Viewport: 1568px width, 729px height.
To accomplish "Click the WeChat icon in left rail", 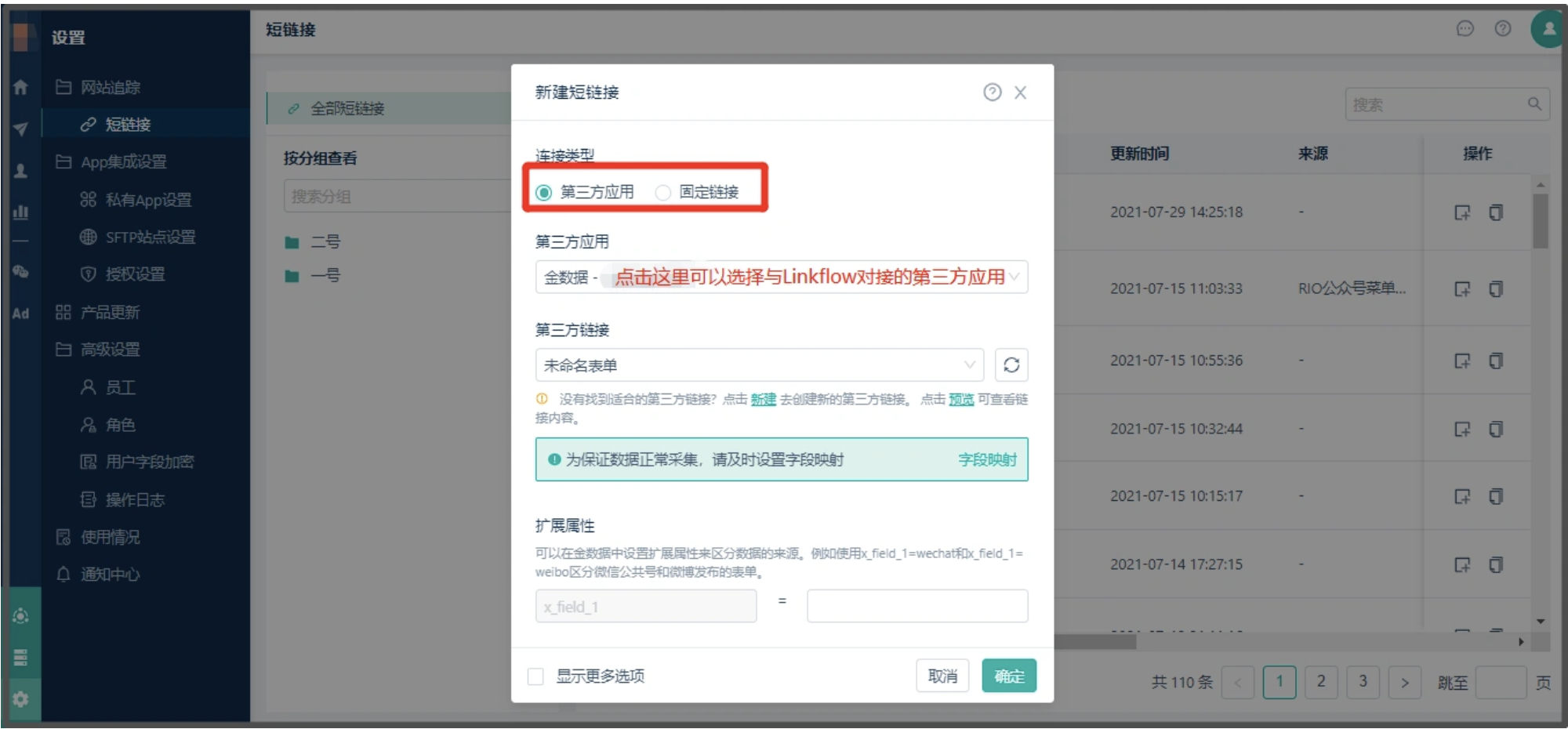I will click(20, 272).
